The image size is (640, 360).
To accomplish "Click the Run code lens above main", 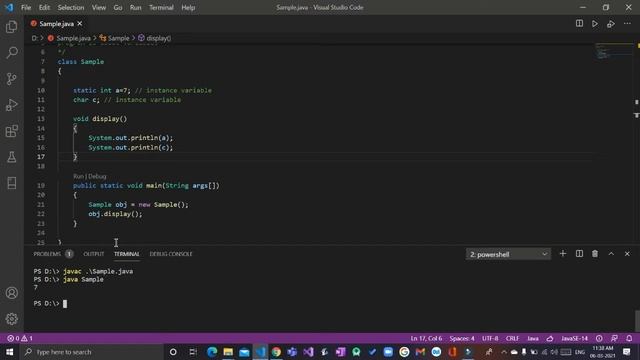I will [78, 176].
